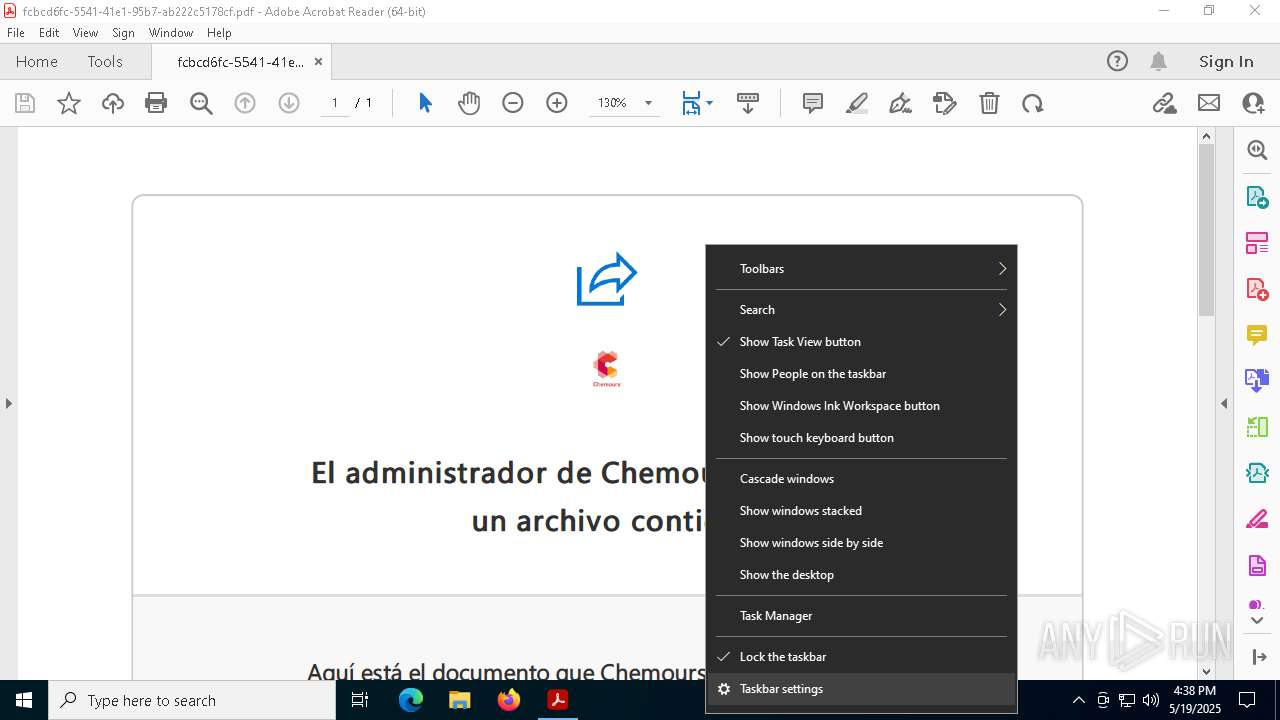The width and height of the screenshot is (1280, 720).
Task: Go to the next page arrow
Action: pyautogui.click(x=289, y=103)
